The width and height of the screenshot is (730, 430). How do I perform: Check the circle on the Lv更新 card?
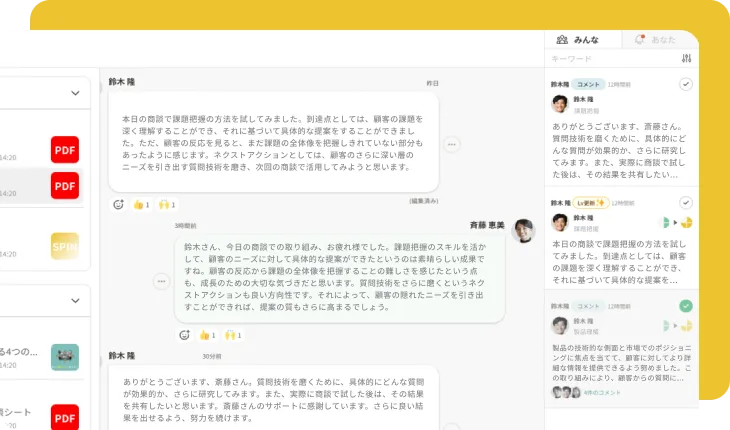(685, 202)
